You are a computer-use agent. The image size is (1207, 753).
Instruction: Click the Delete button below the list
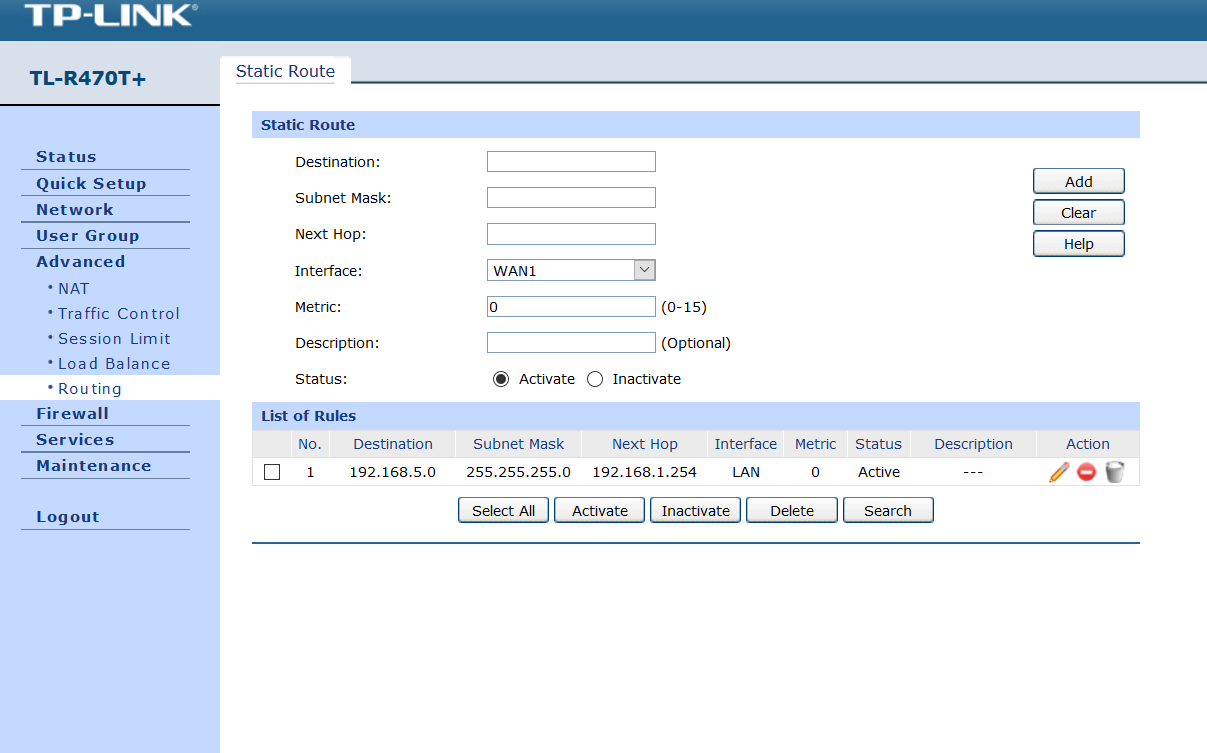[792, 510]
